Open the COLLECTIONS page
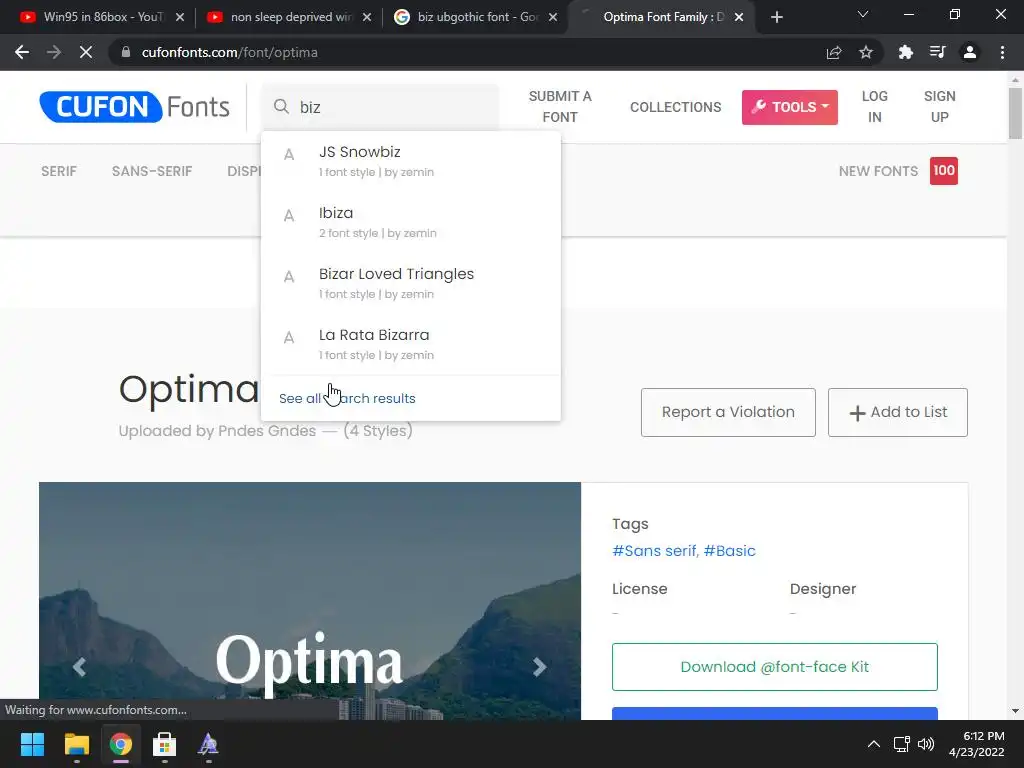1024x768 pixels. [675, 107]
